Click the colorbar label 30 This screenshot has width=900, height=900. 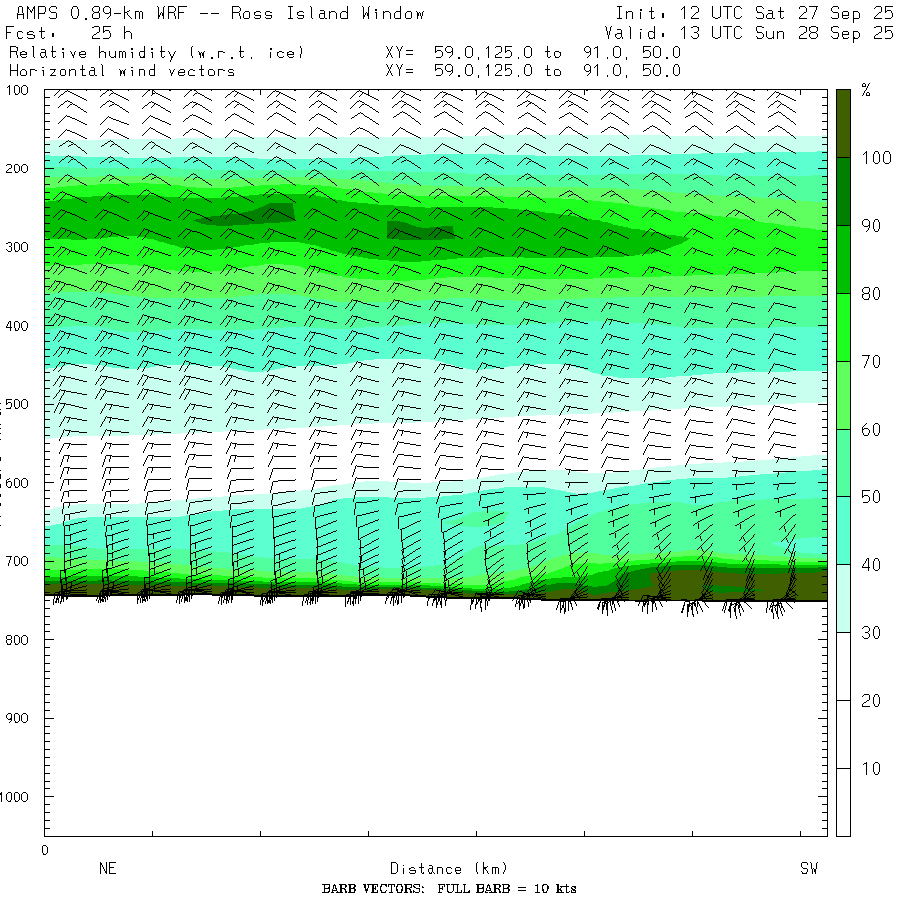point(871,633)
